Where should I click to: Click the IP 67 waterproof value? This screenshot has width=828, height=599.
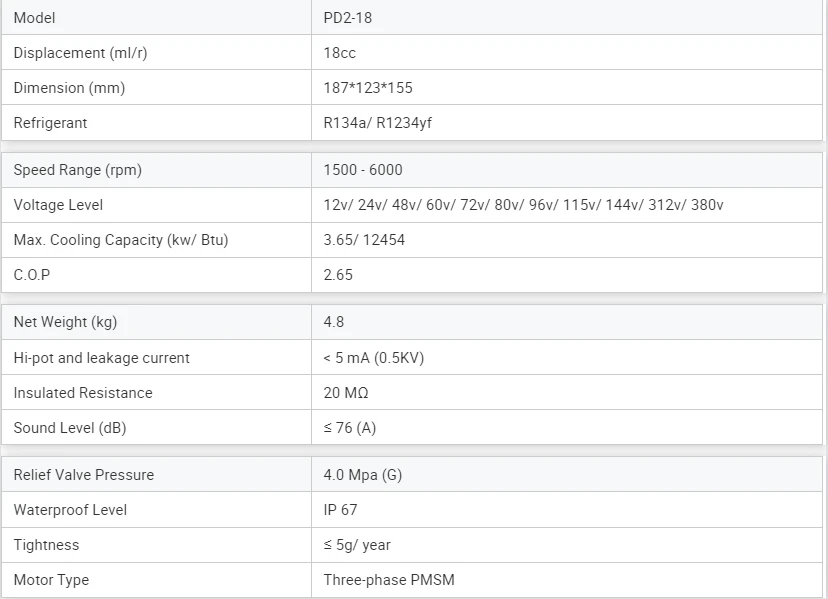340,510
